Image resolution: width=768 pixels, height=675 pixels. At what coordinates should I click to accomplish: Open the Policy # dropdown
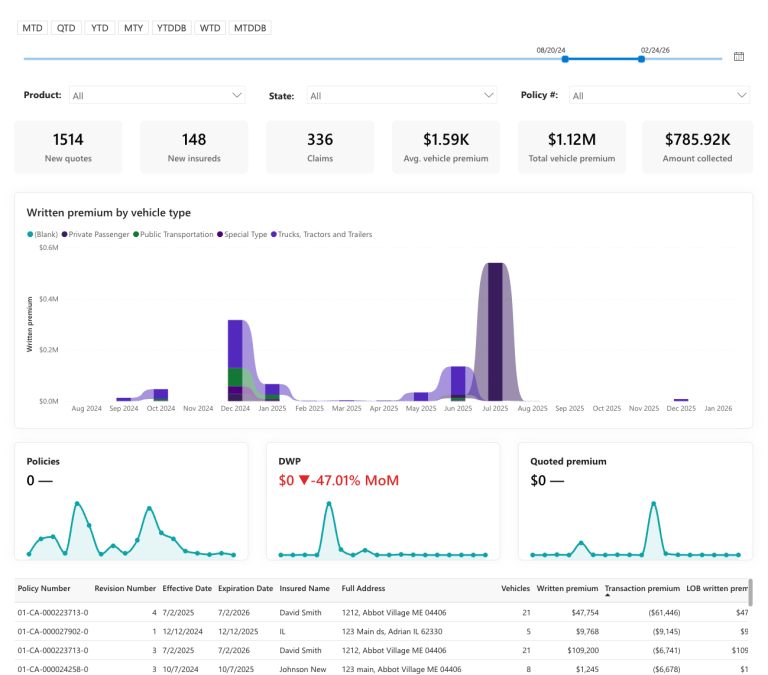click(x=659, y=96)
